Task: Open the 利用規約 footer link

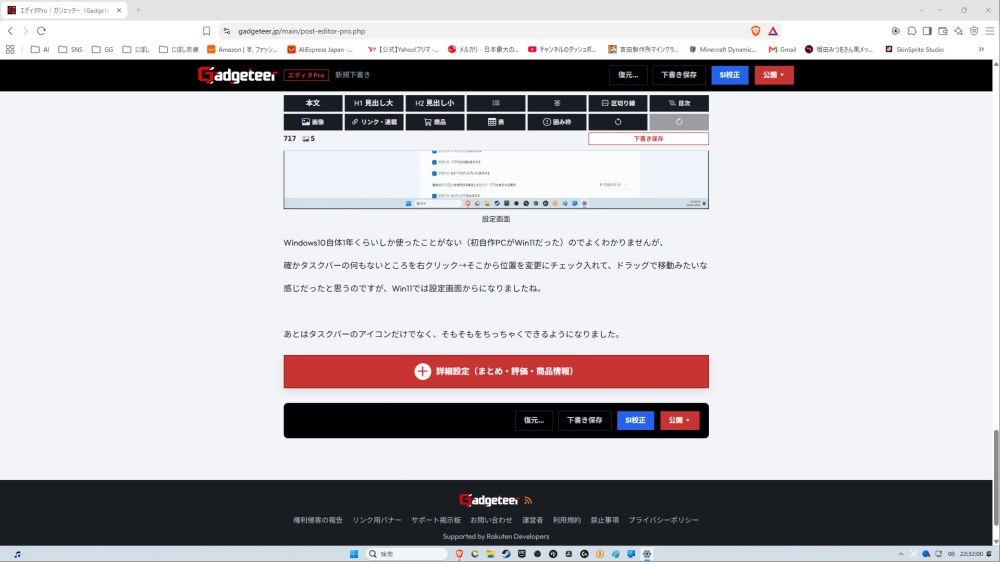Action: point(566,520)
